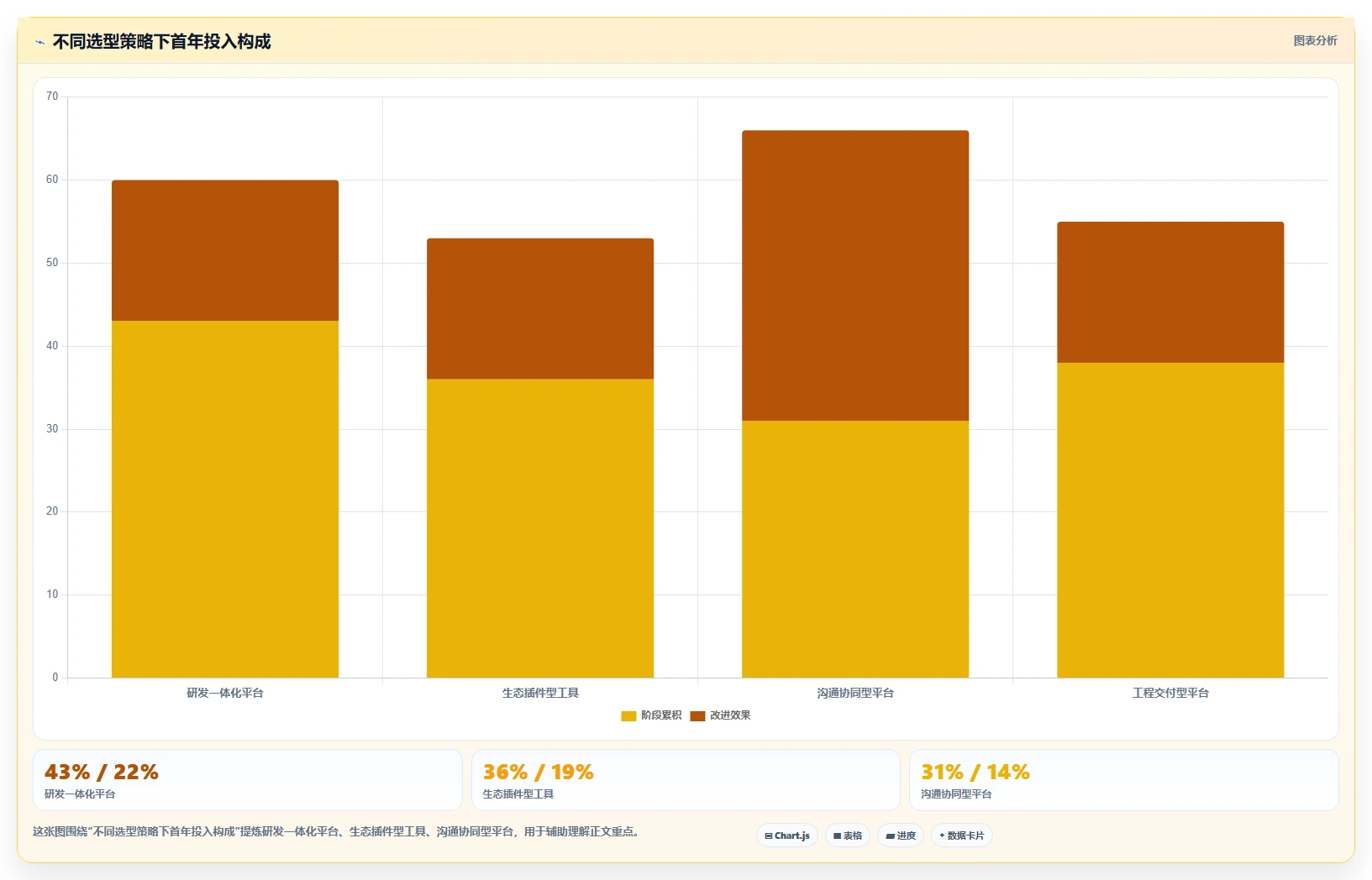This screenshot has width=1372, height=880.
Task: Click the x-axis label 工程交付型平台
Action: pos(1170,693)
